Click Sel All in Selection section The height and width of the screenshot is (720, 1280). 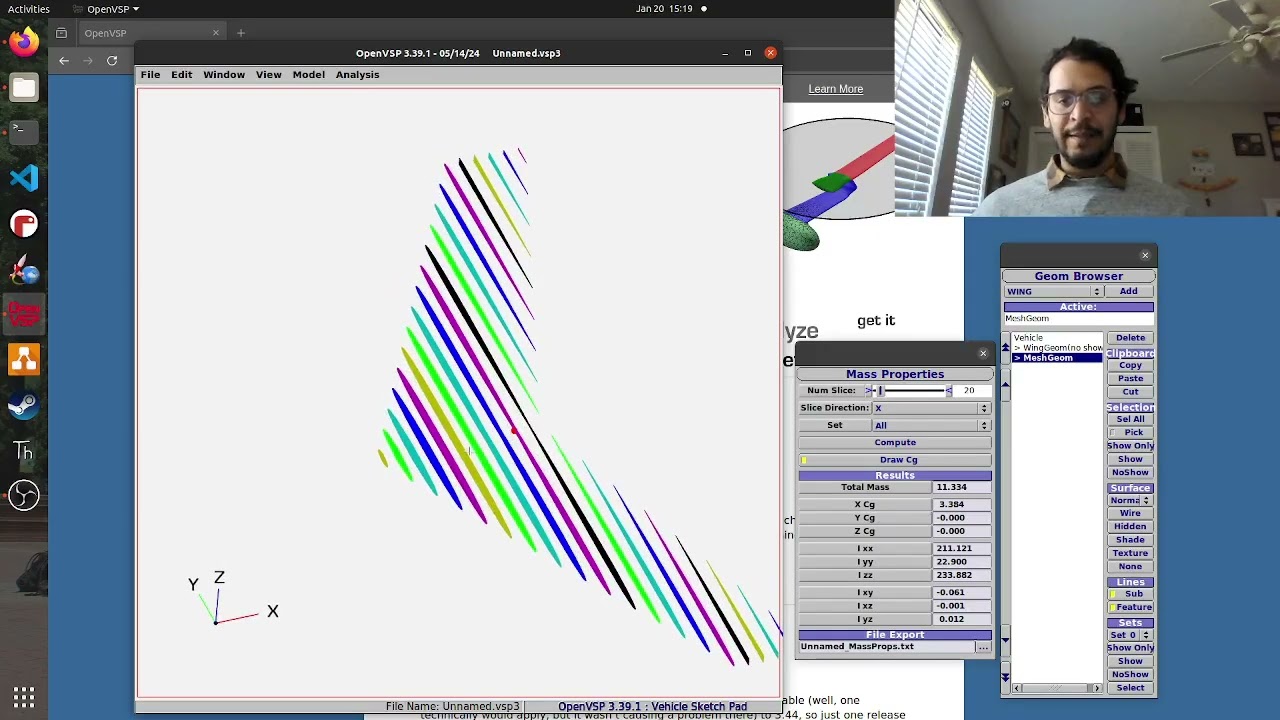[x=1130, y=419]
